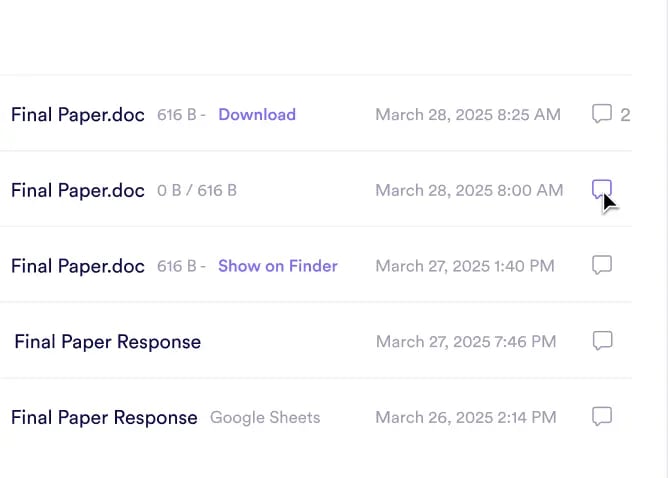Viewport: 668px width, 478px height.
Task: Open the Final Paper.doc beside Show on Finder
Action: (78, 266)
